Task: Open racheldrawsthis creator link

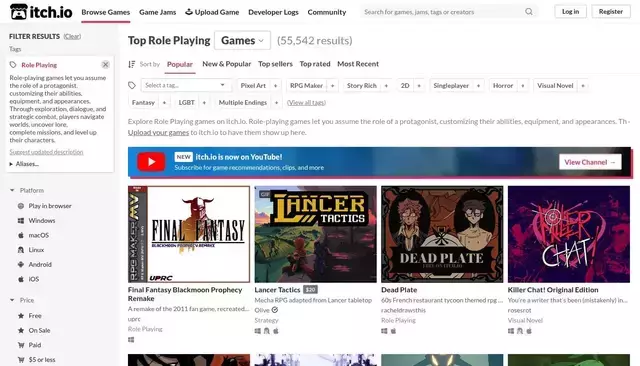Action: point(403,310)
